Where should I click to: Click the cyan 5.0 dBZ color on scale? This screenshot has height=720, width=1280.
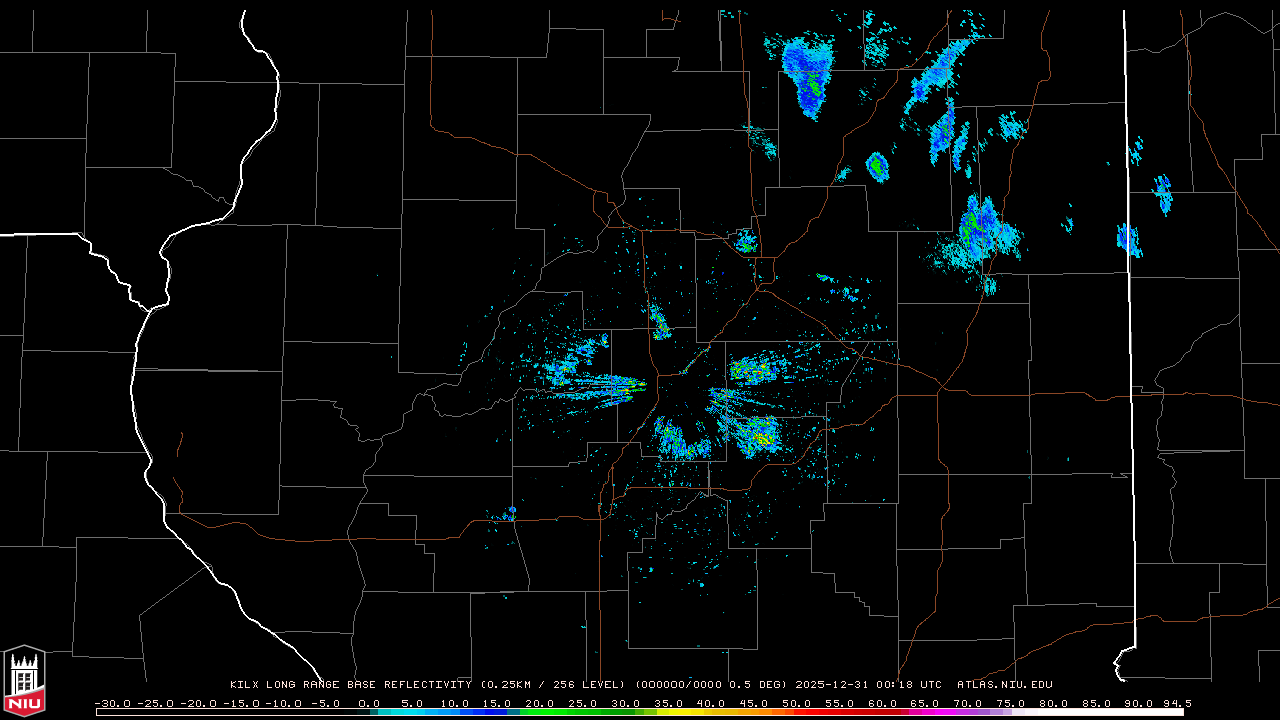[x=411, y=712]
